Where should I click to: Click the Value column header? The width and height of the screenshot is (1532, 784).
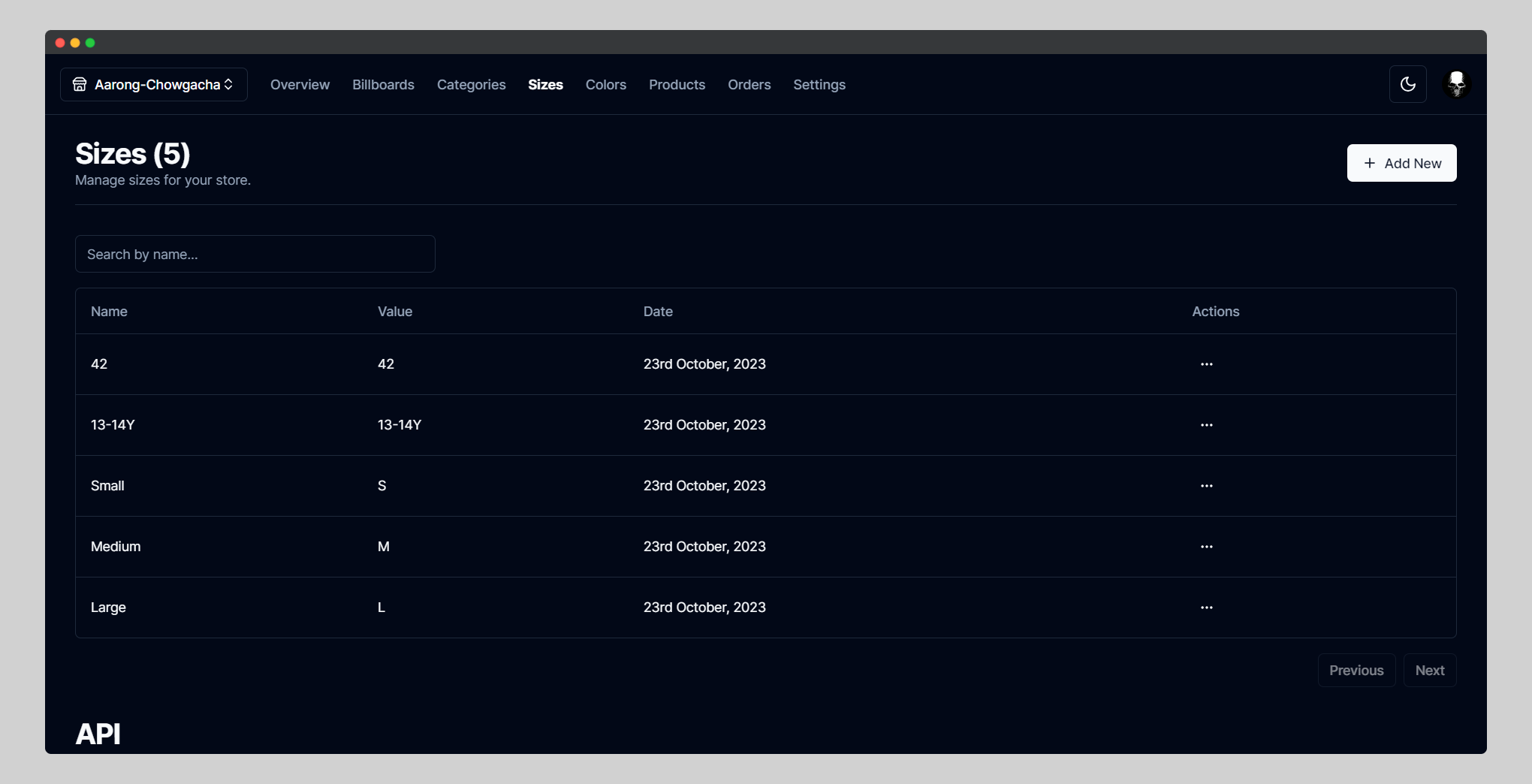pyautogui.click(x=395, y=312)
